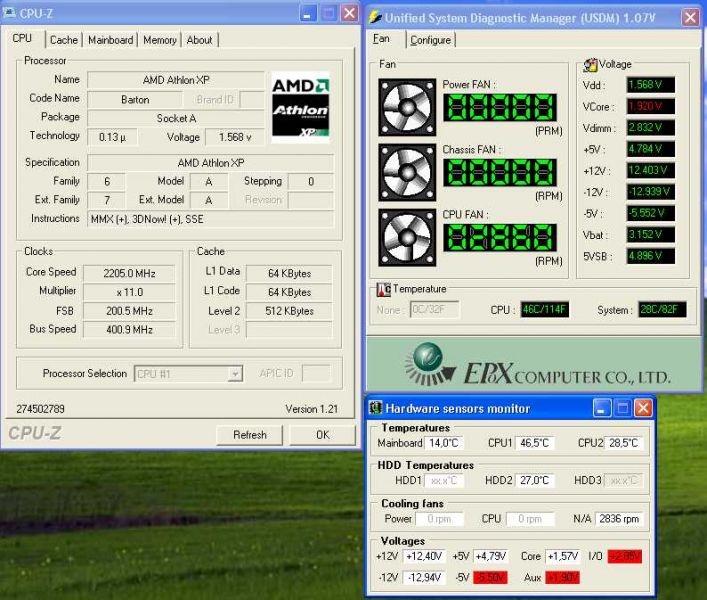
Task: Click the Power FAN RPM display
Action: point(500,108)
